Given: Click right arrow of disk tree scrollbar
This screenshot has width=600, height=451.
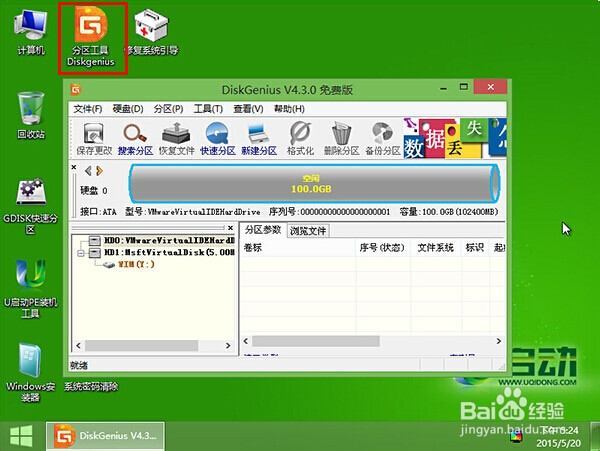Looking at the screenshot, I should (228, 345).
